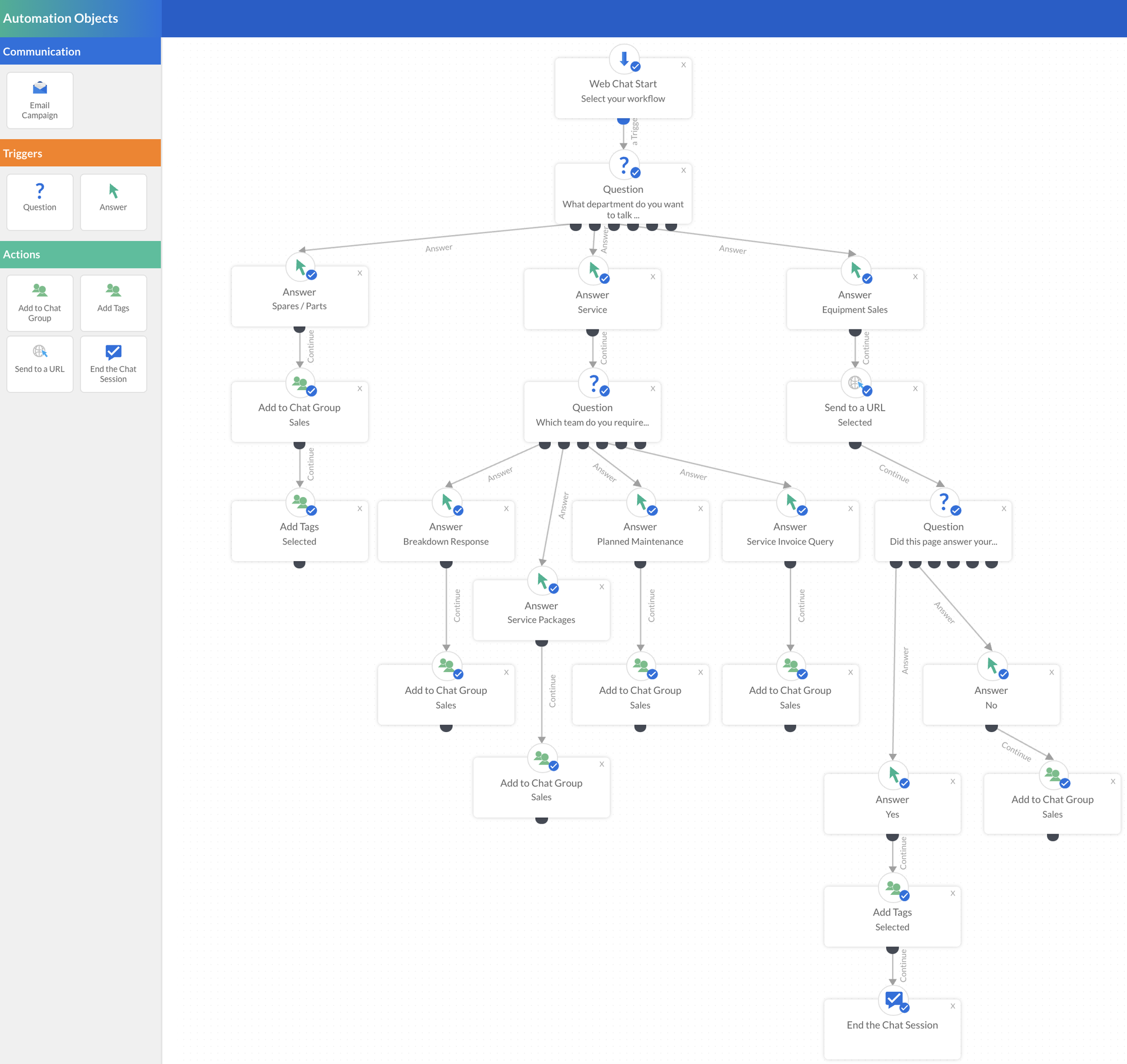Click output connector under Answer No node

[x=991, y=728]
